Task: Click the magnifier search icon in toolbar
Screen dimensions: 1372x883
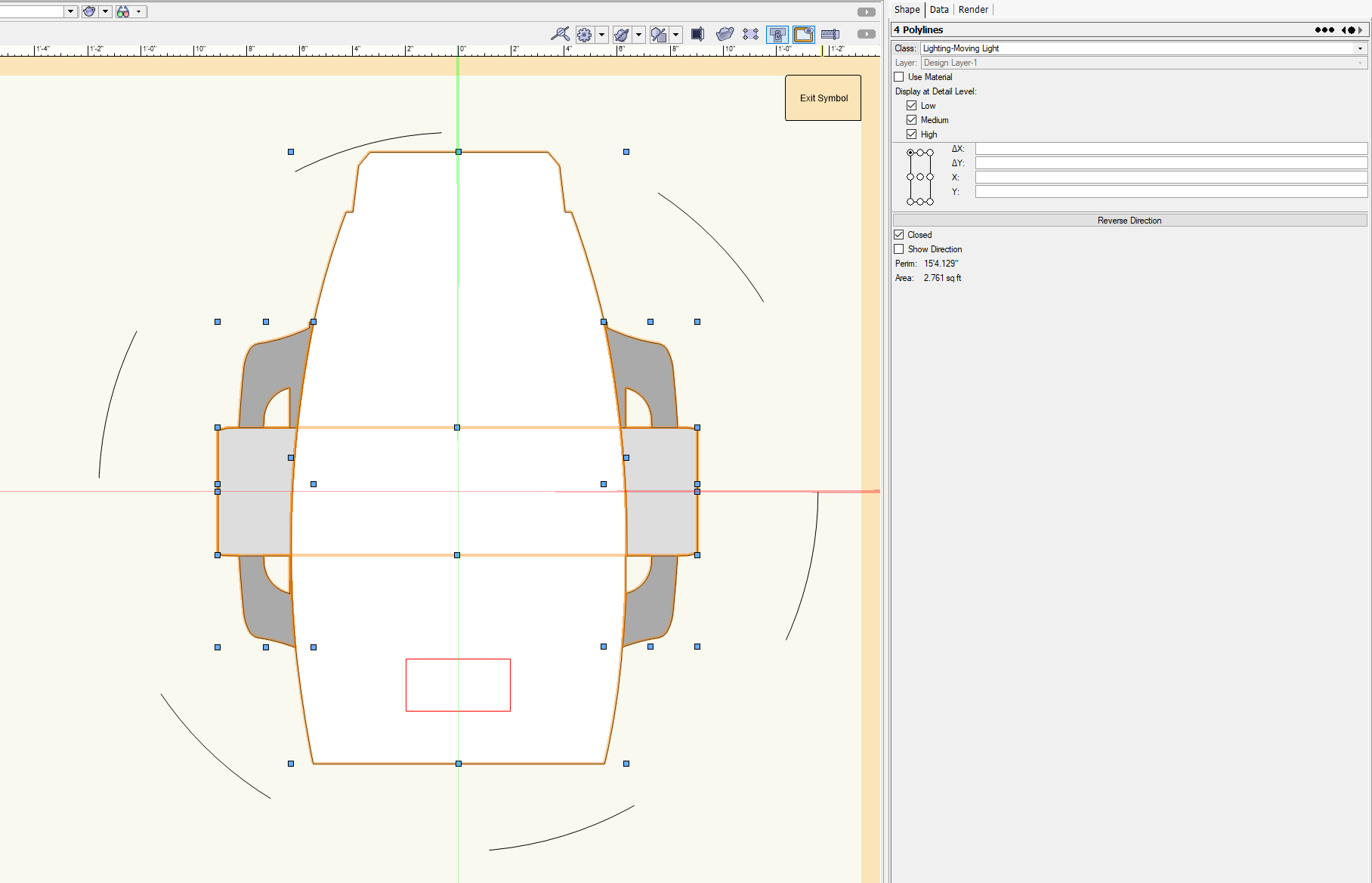Action: [560, 34]
